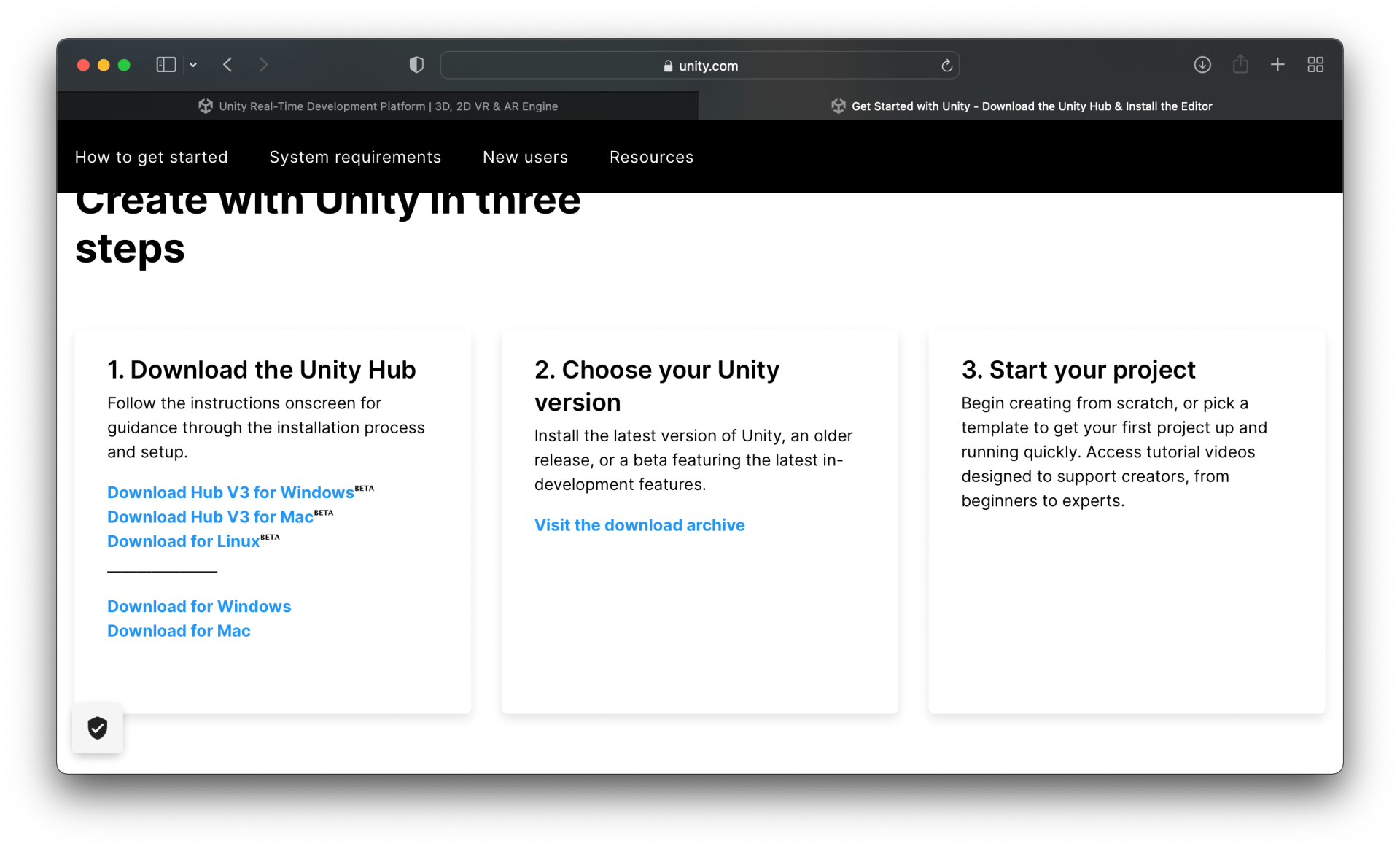
Task: Show the tab overview grid
Action: click(1315, 65)
